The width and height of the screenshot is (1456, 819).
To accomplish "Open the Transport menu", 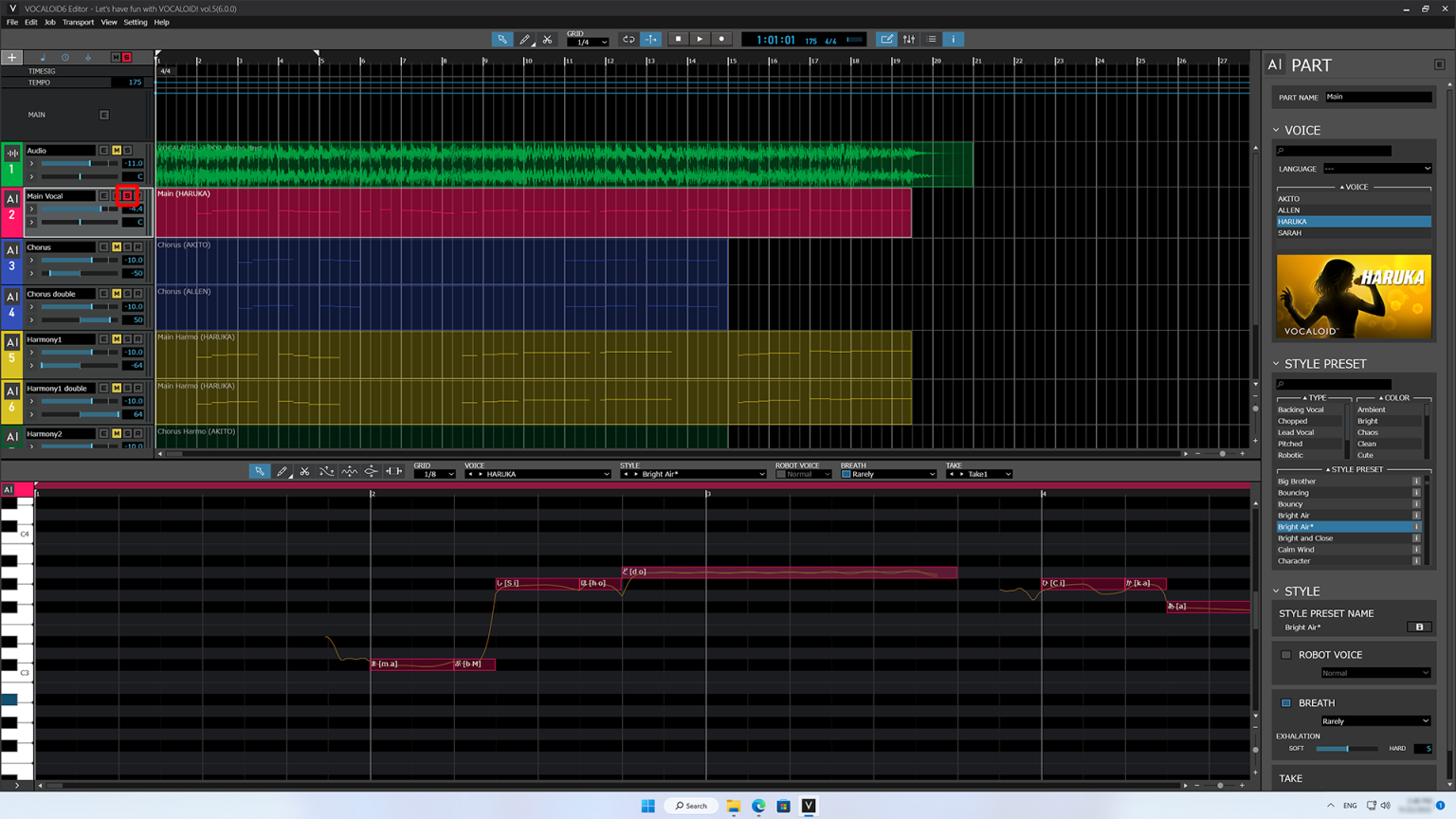I will tap(79, 22).
